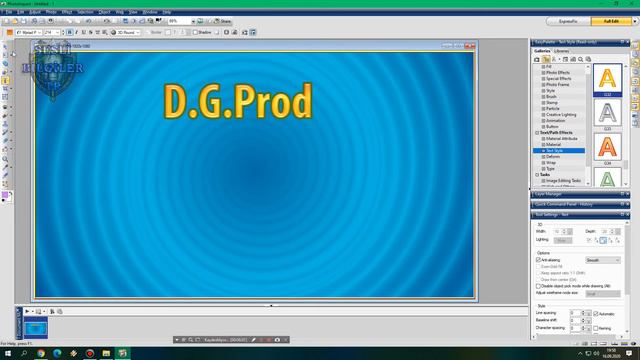Screen dimensions: 640x360
Task: Toggle Bold text formatting
Action: point(69,32)
